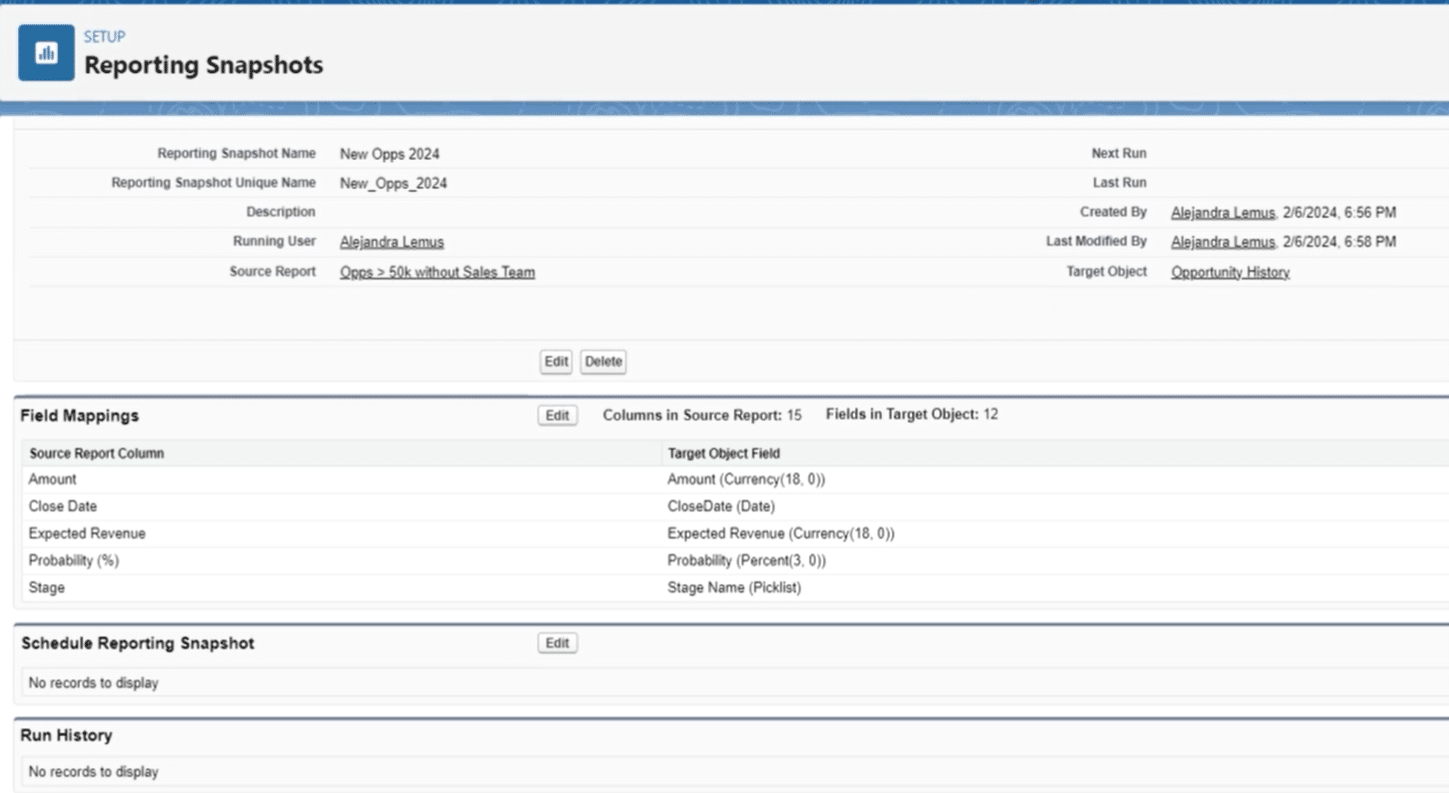Click the Stage Name (Picklist) target field

(x=734, y=587)
